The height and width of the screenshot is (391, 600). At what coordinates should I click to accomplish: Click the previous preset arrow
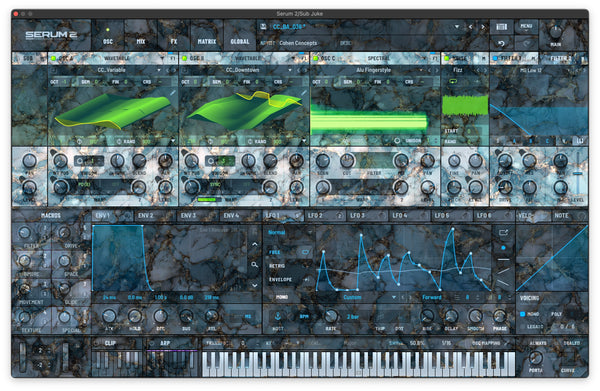pos(471,27)
